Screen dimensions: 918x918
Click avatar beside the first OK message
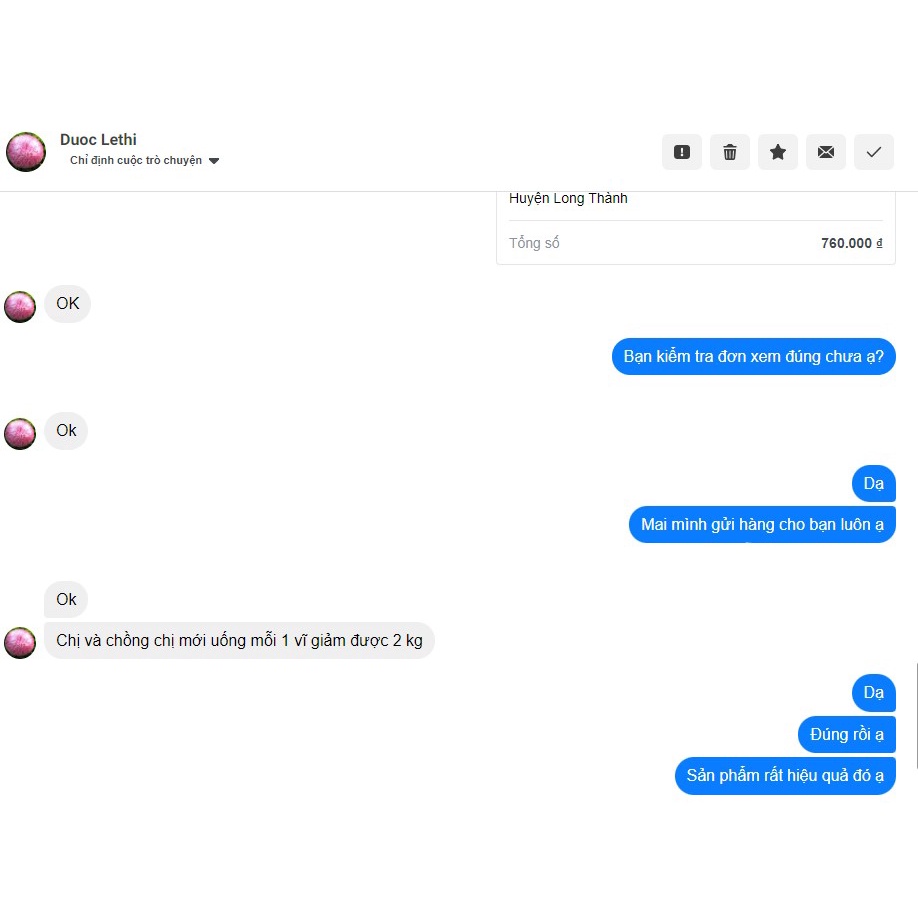pos(20,307)
